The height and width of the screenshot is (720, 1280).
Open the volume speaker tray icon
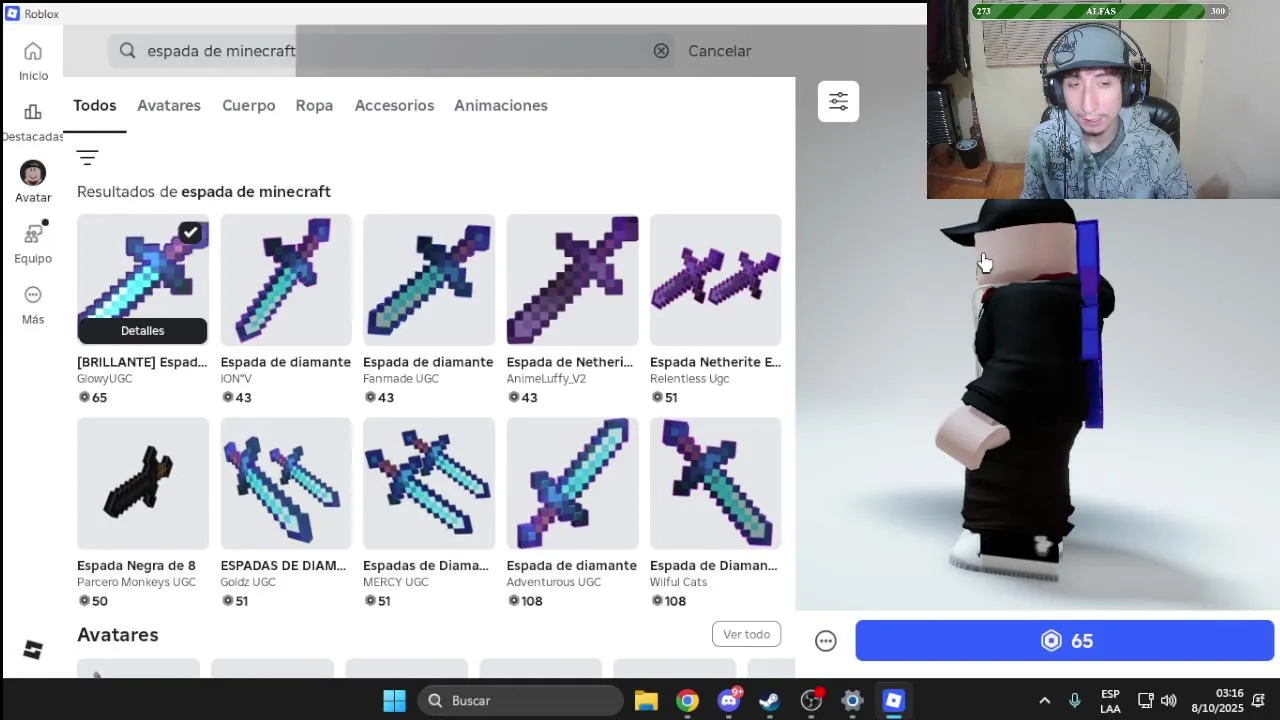tap(1169, 701)
